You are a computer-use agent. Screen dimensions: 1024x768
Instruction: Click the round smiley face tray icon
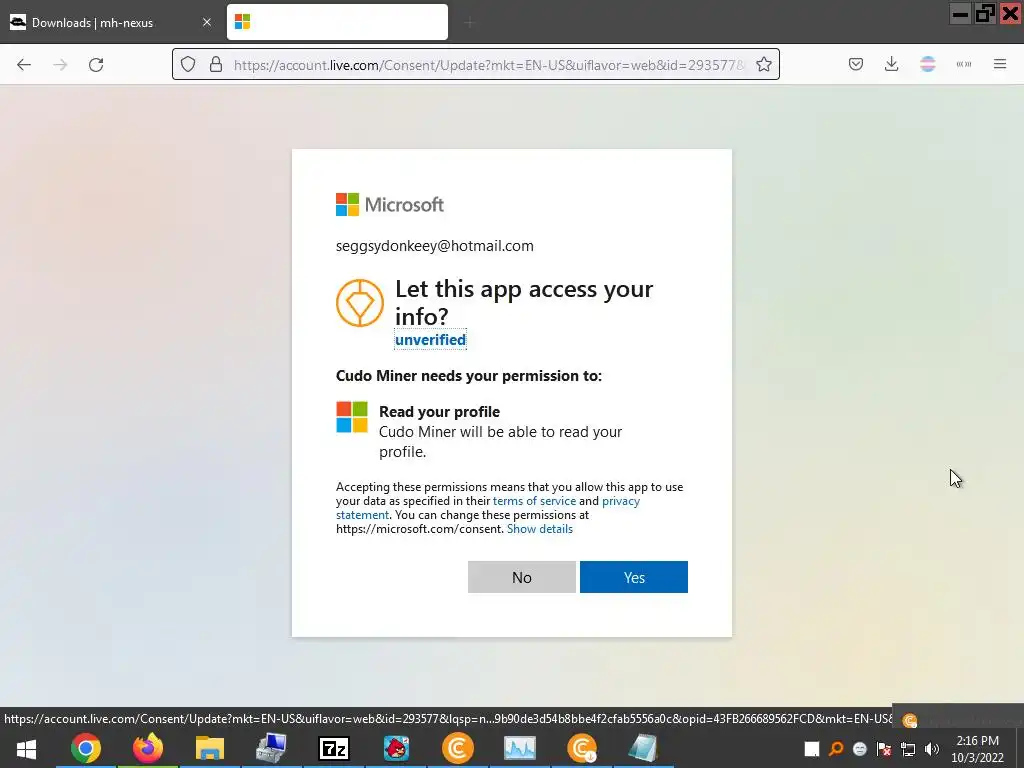coord(860,749)
